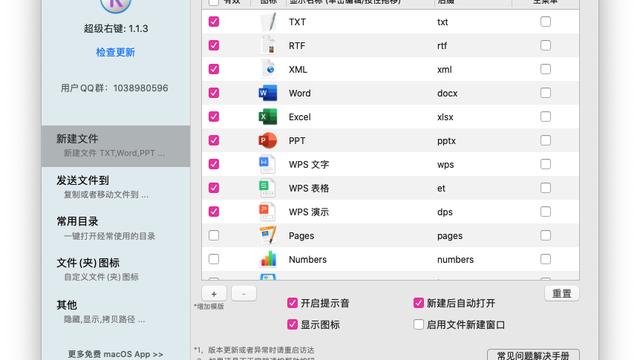Image resolution: width=640 pixels, height=360 pixels.
Task: Click the XML file icon
Action: click(268, 69)
